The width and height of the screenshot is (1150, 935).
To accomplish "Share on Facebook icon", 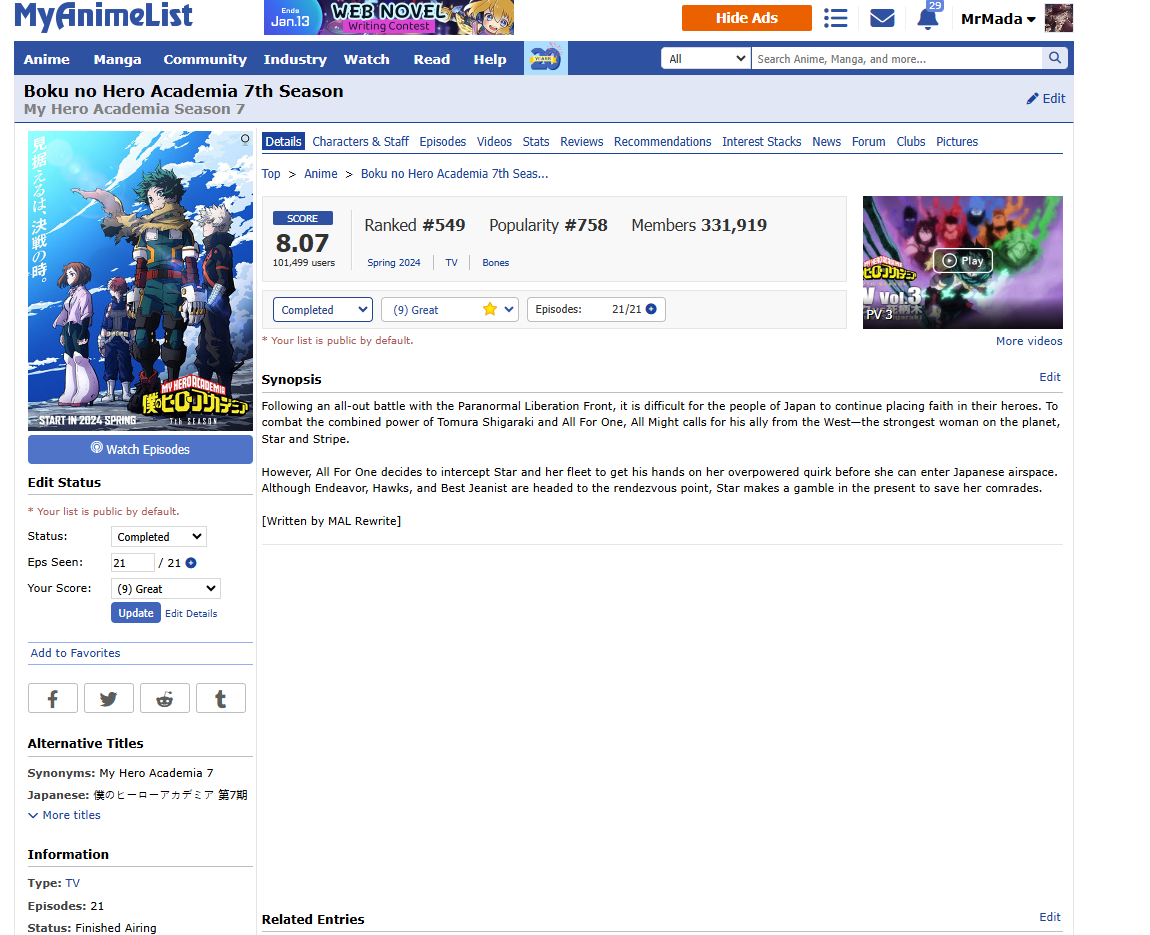I will point(53,698).
